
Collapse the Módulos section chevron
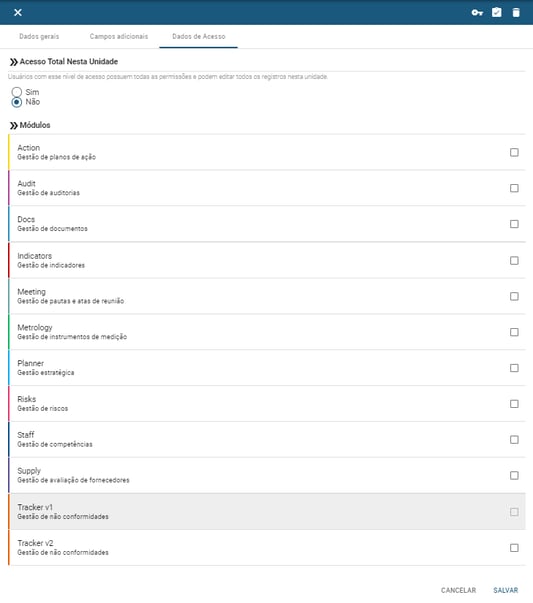point(14,125)
